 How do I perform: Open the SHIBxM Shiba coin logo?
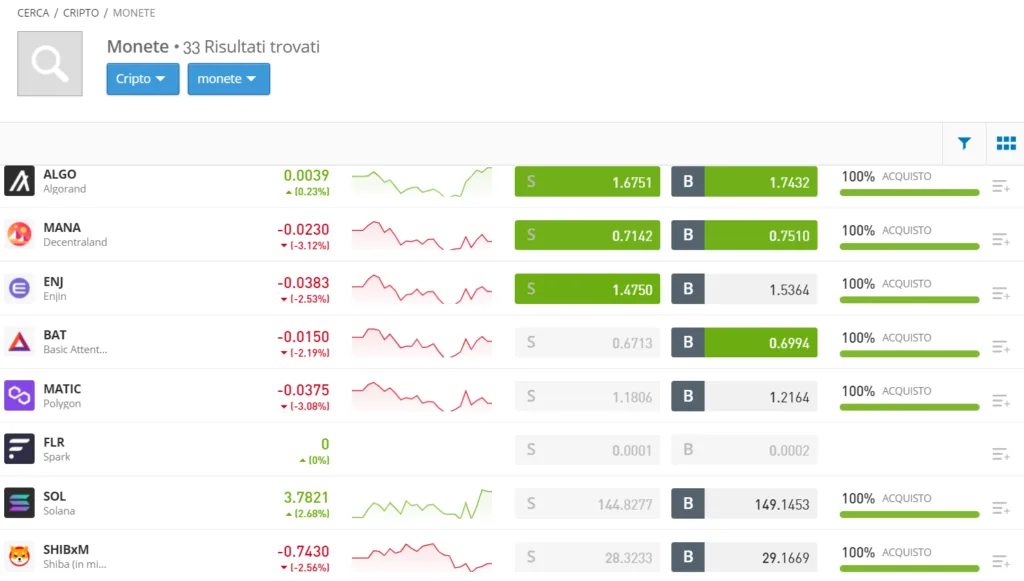pyautogui.click(x=20, y=556)
